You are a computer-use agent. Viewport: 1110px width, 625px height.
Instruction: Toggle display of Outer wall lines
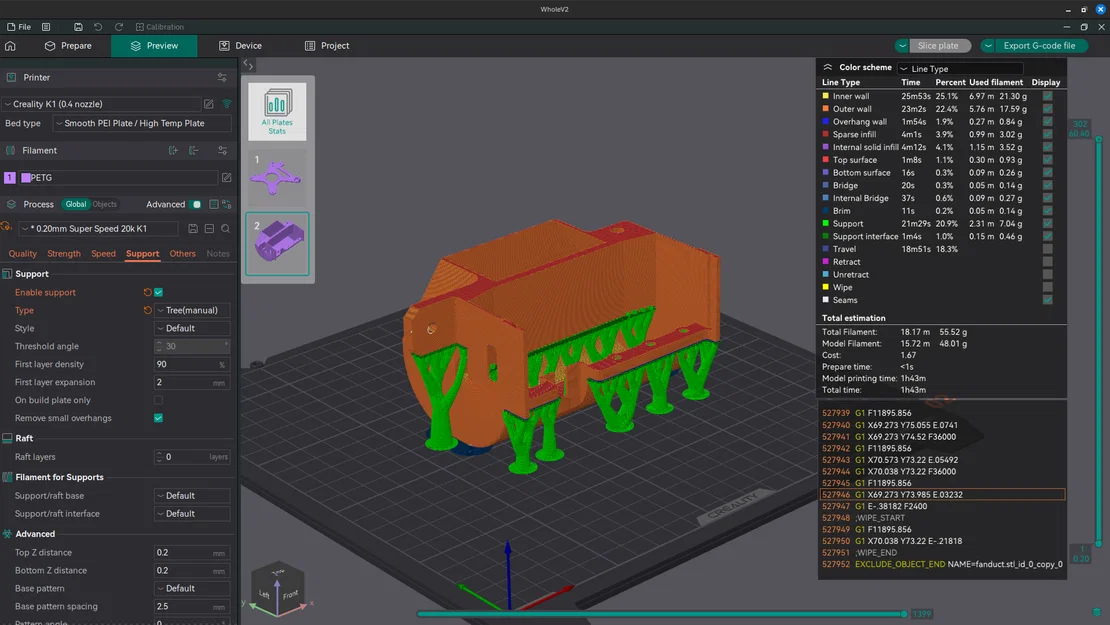tap(1048, 109)
